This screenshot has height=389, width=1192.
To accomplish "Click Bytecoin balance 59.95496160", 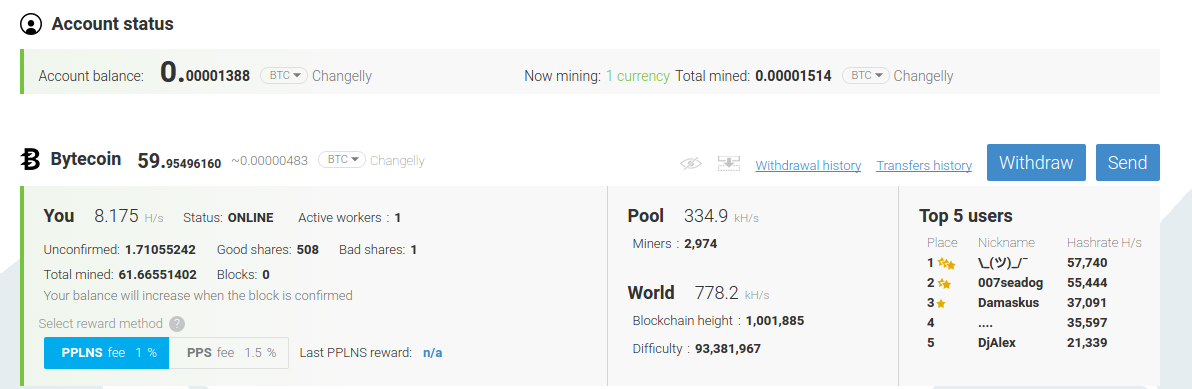I will (x=179, y=161).
